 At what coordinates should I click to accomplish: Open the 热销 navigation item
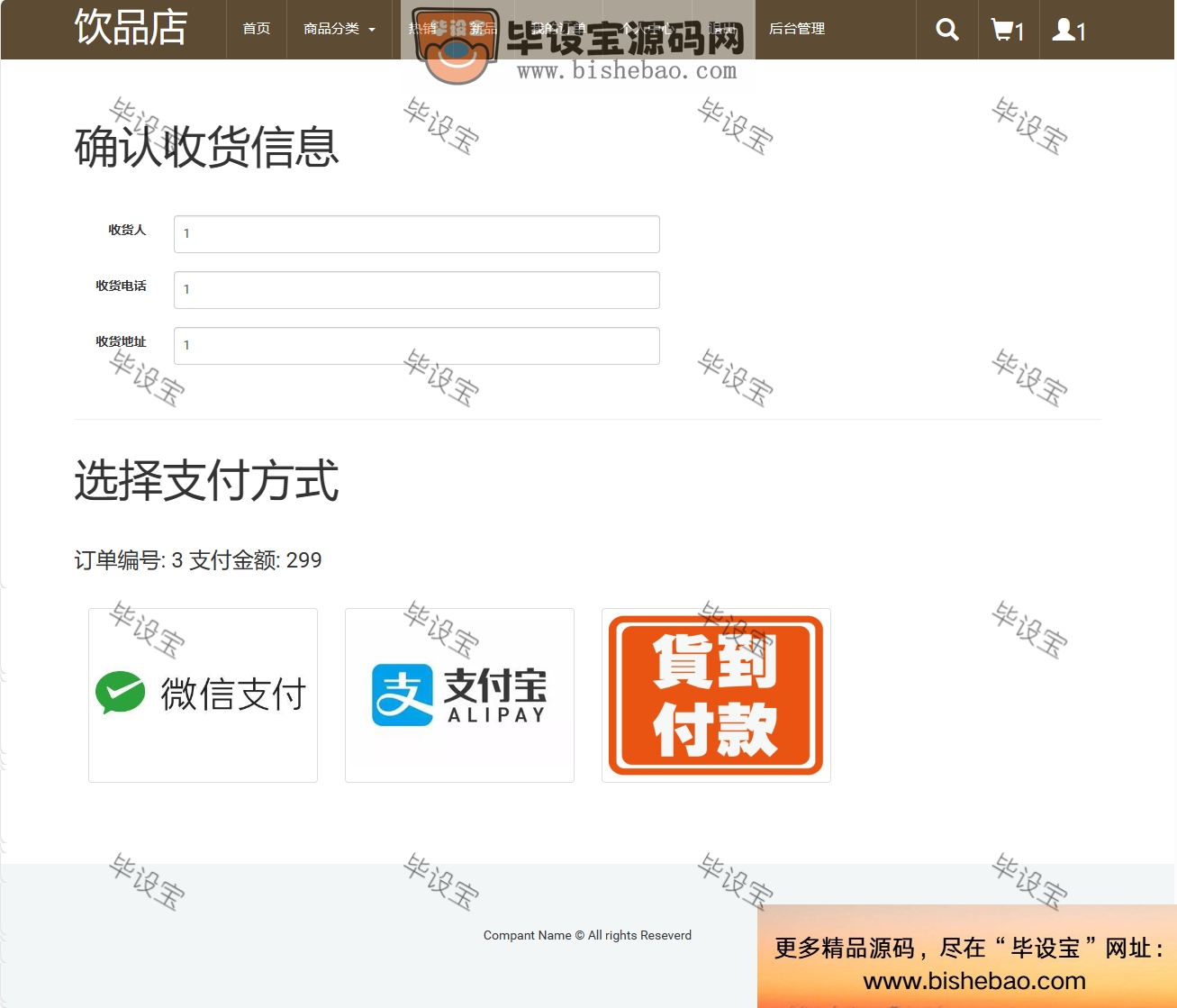pyautogui.click(x=422, y=29)
